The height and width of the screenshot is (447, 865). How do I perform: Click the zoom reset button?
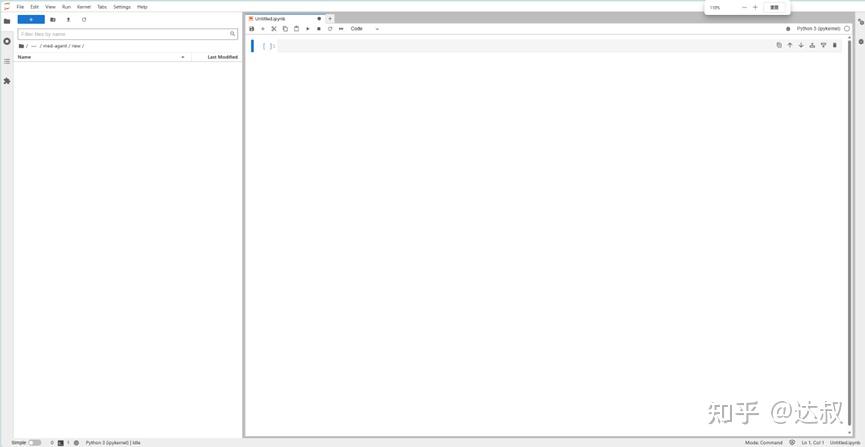[x=773, y=7]
